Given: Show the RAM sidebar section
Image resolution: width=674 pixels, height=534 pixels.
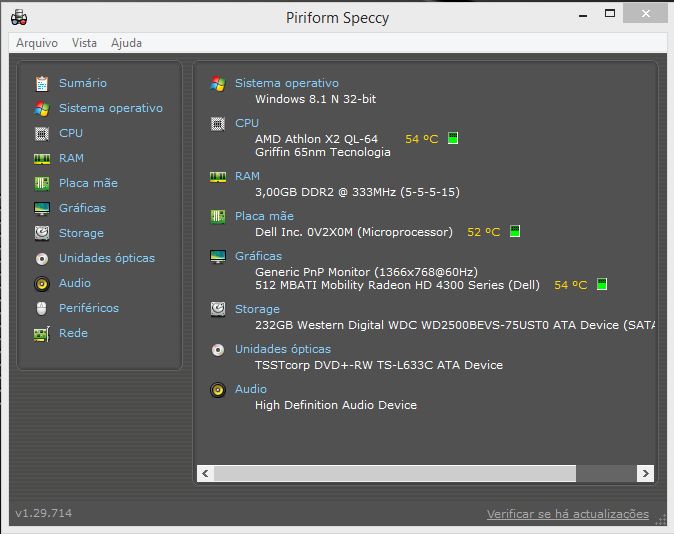Looking at the screenshot, I should [x=71, y=158].
